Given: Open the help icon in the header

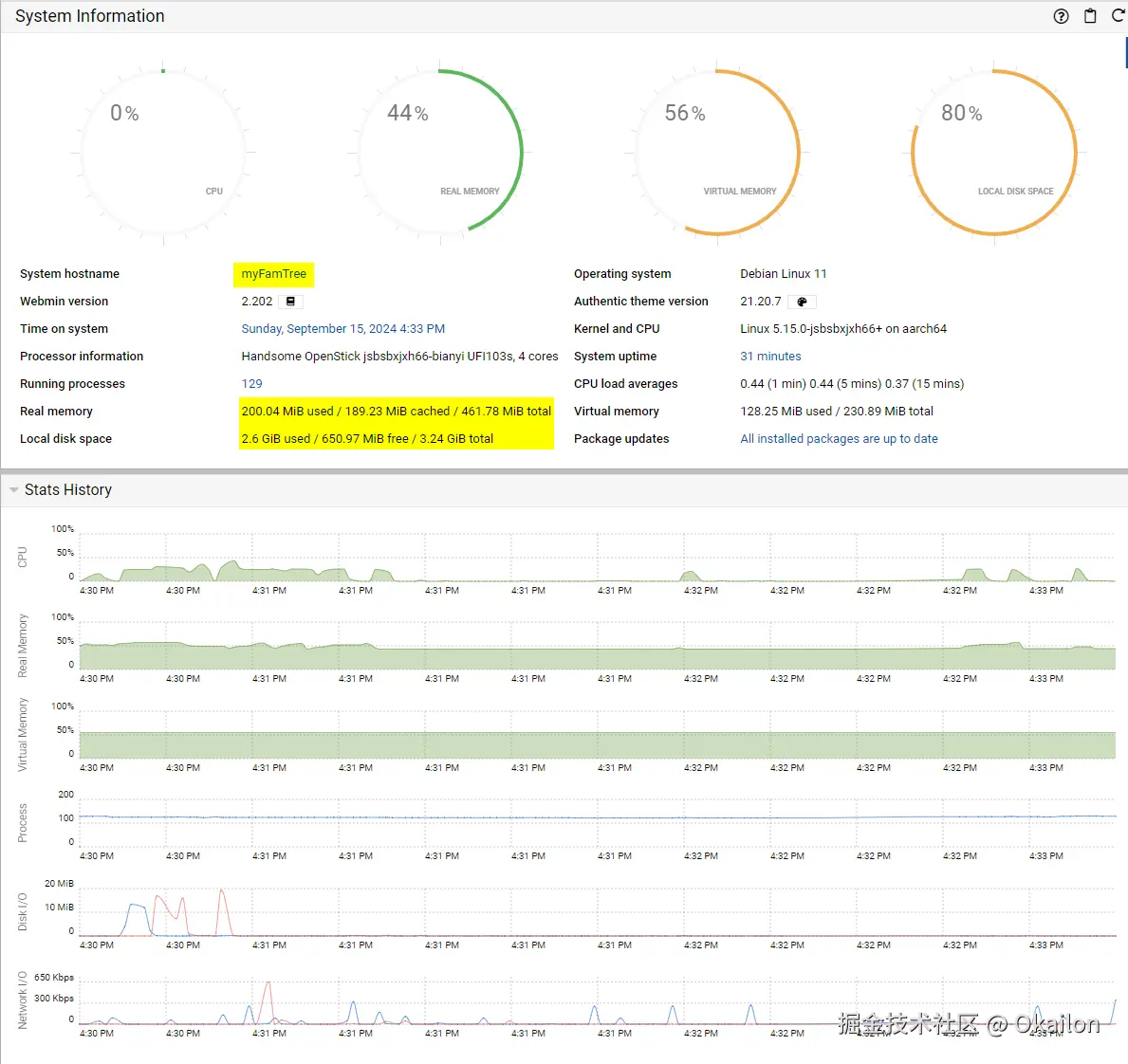Looking at the screenshot, I should pyautogui.click(x=1061, y=16).
